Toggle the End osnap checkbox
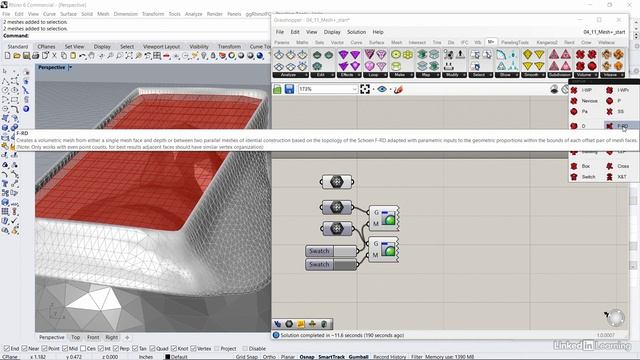Viewport: 640px width, 360px height. pos(7,349)
